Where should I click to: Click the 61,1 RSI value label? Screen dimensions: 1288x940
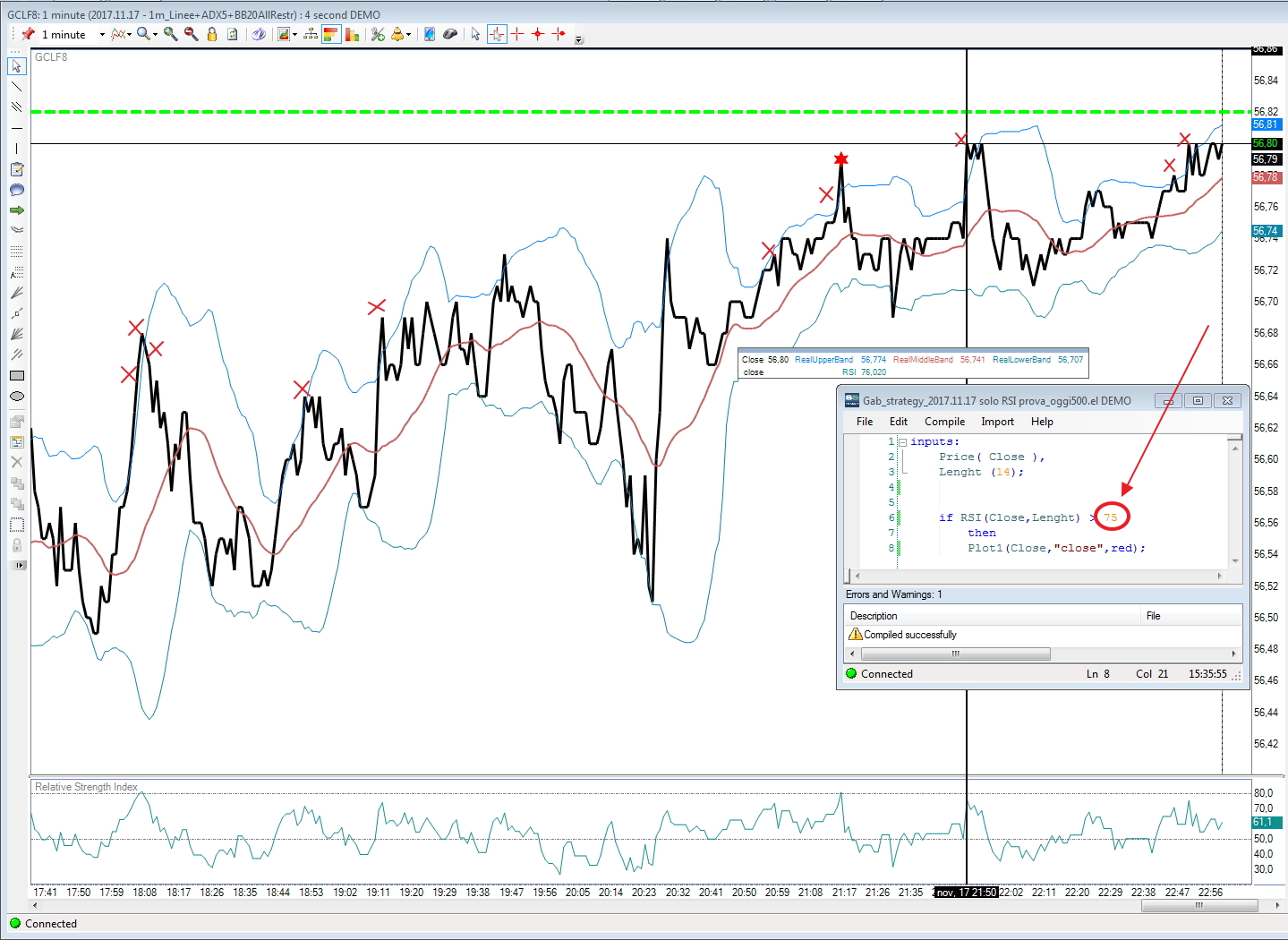[1266, 822]
